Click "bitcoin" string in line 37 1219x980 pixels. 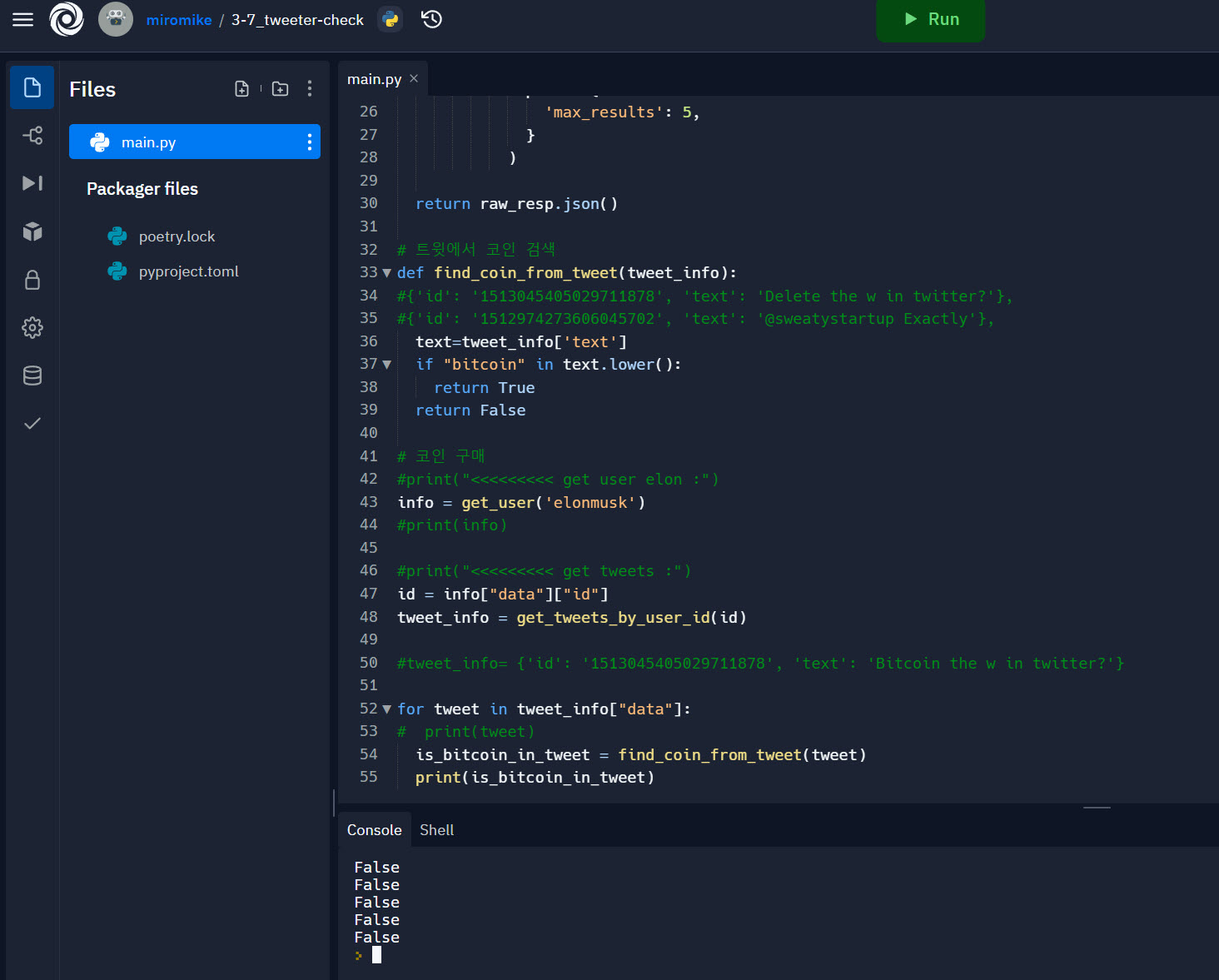(x=485, y=365)
